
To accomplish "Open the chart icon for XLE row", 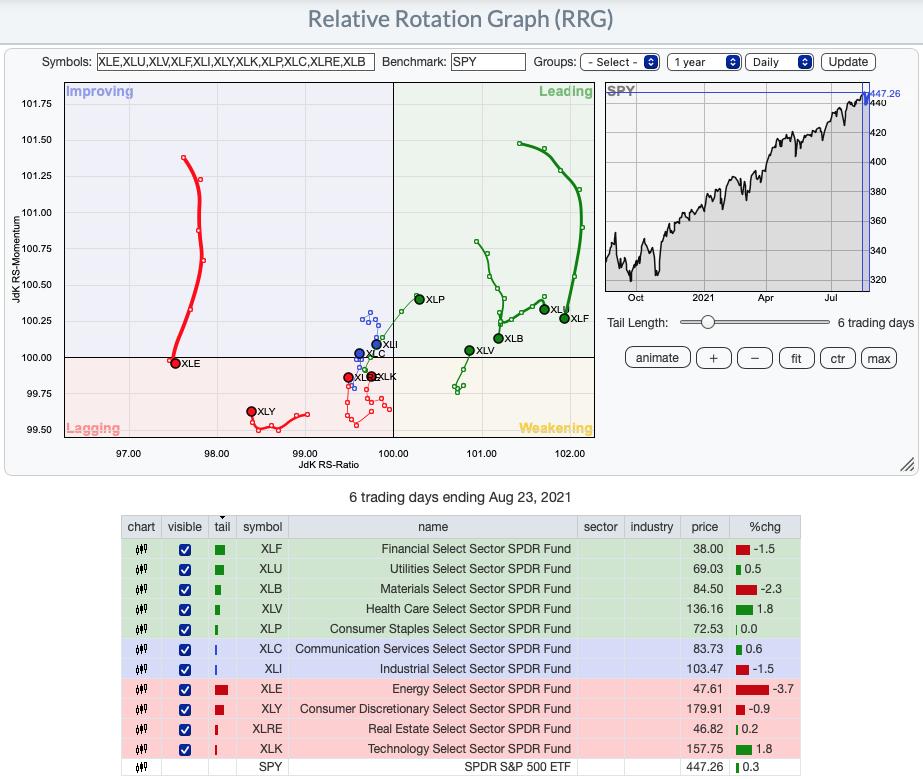I will click(x=141, y=690).
